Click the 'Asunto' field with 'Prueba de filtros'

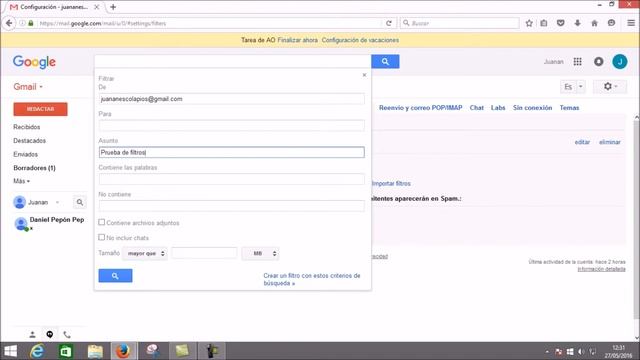(231, 152)
